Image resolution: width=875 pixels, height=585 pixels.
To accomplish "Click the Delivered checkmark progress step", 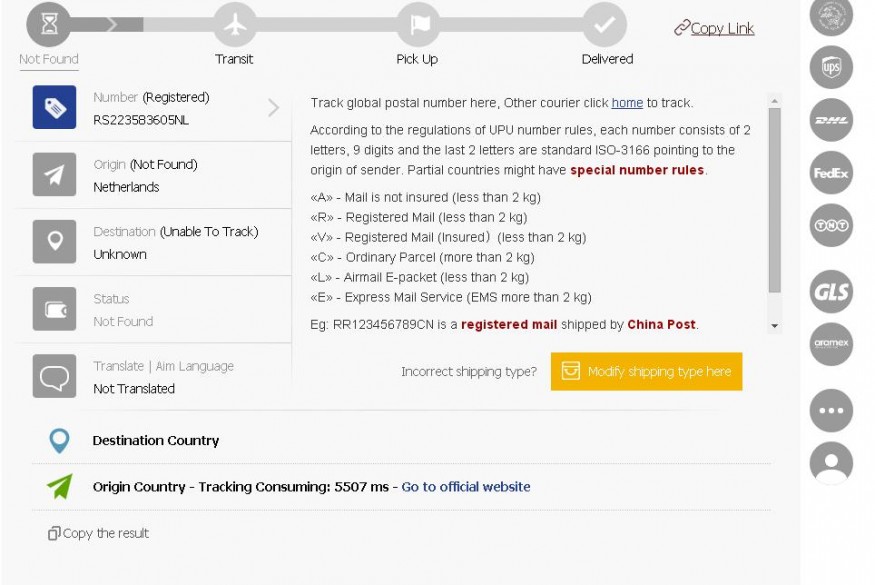I will [605, 25].
